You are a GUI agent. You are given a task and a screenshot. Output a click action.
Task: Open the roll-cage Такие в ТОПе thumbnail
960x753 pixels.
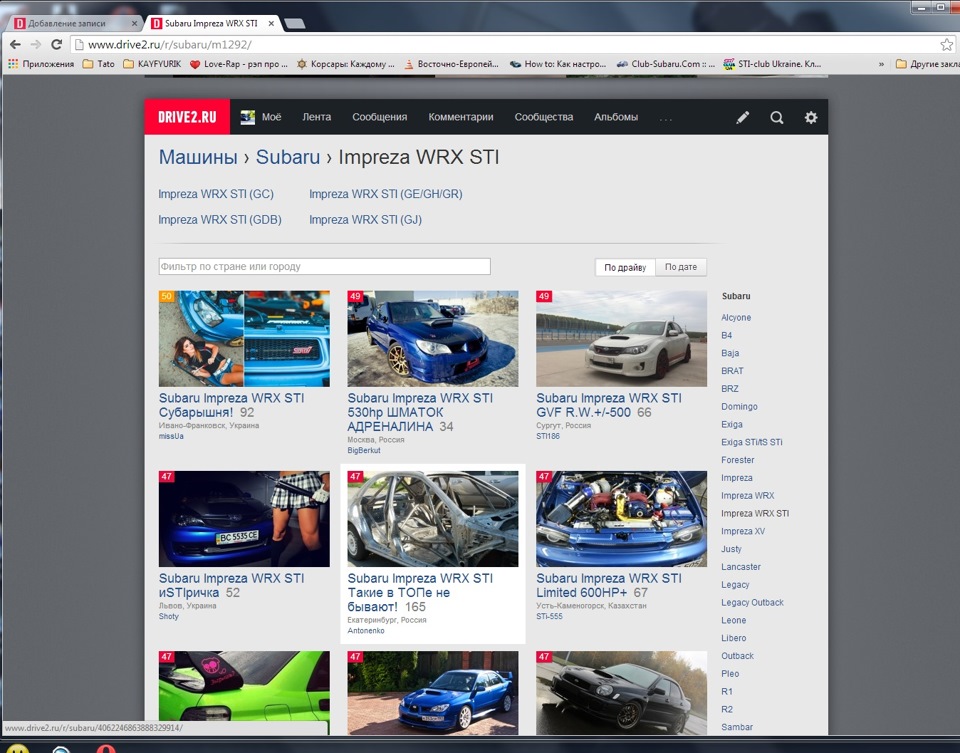click(x=433, y=519)
